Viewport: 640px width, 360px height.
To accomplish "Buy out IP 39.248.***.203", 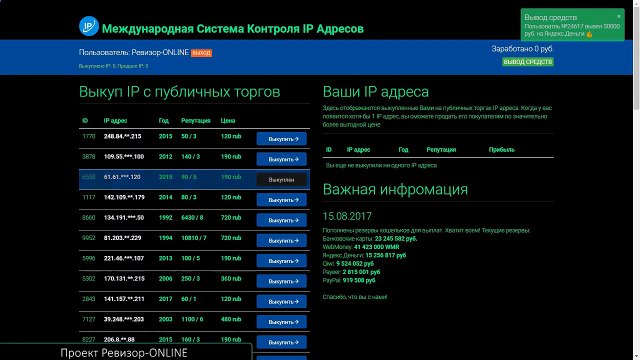I will pyautogui.click(x=282, y=322).
